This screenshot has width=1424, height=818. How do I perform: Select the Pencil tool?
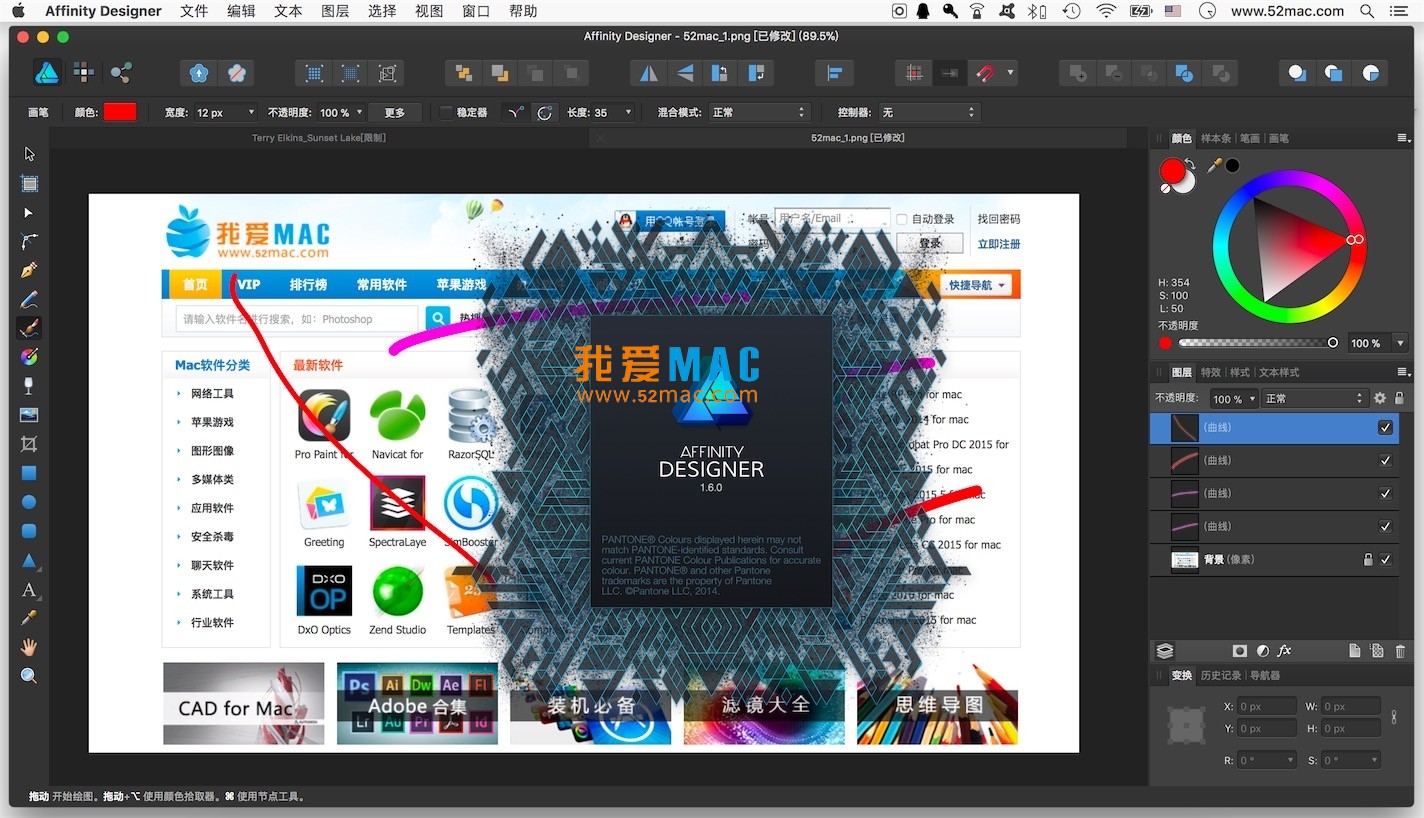[x=28, y=298]
